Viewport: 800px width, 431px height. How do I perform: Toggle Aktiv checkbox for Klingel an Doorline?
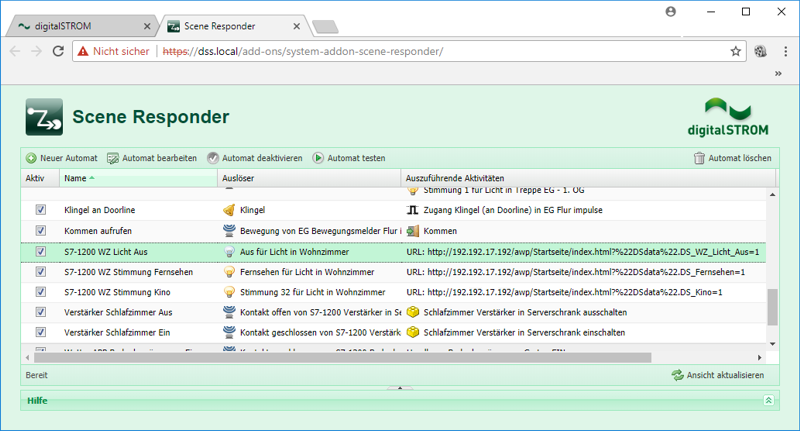pos(41,210)
